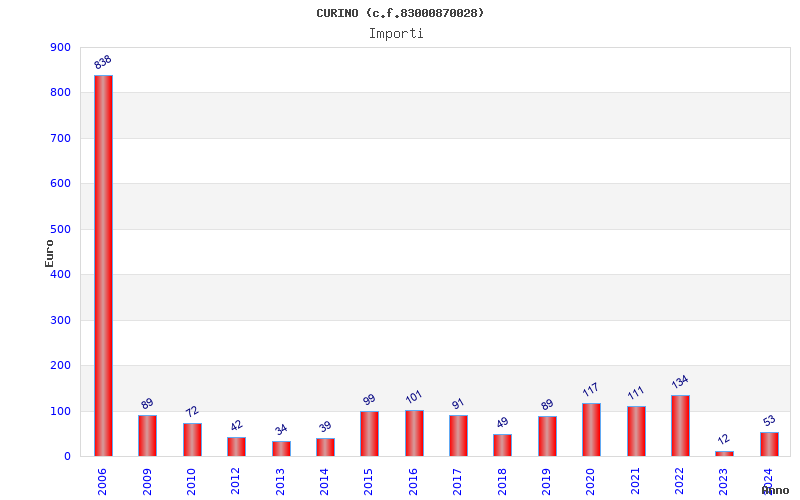Click the 500 y-axis tick label
The height and width of the screenshot is (500, 800).
coord(60,230)
